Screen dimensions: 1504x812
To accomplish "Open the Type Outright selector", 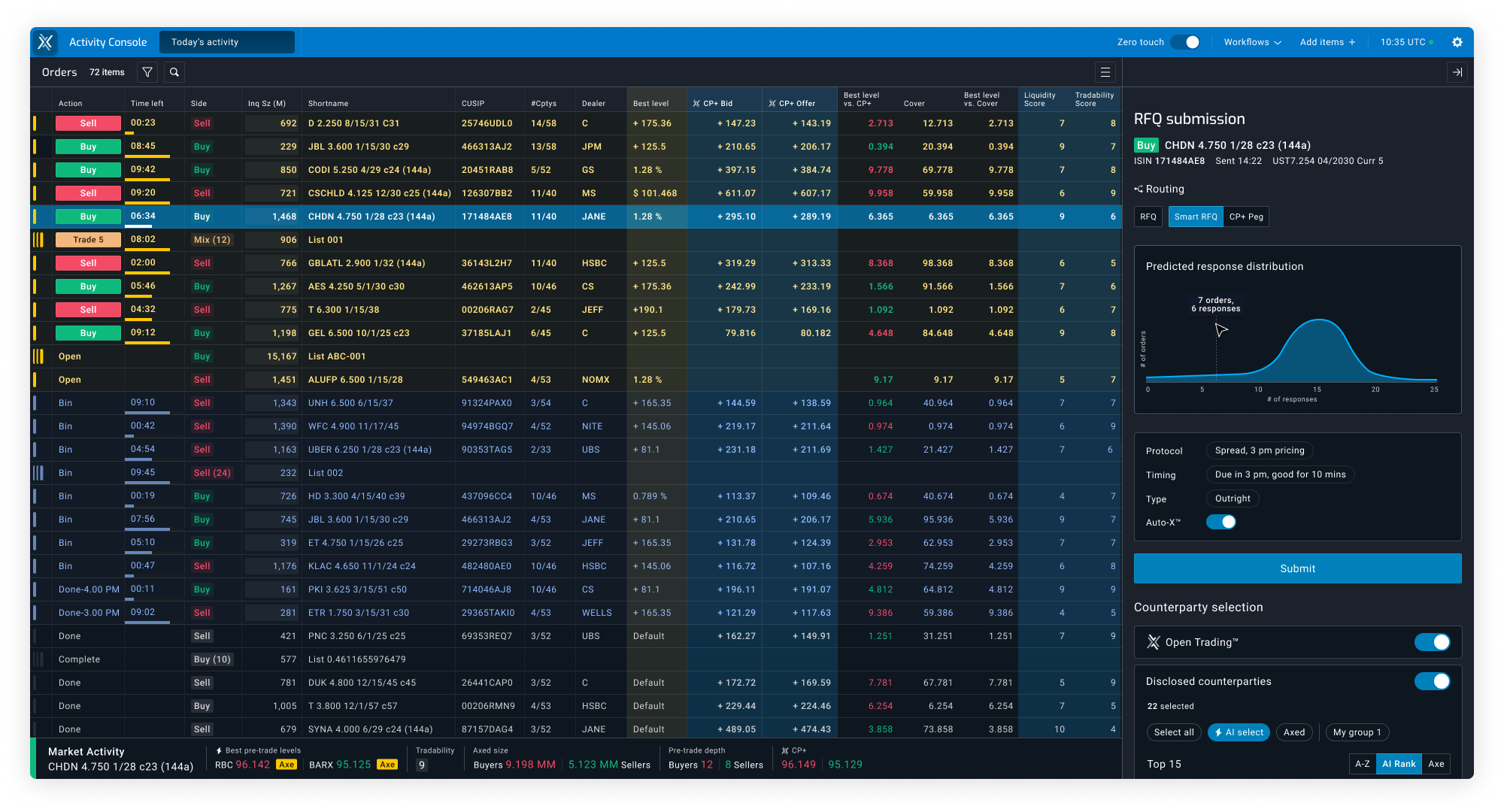I will (x=1233, y=498).
